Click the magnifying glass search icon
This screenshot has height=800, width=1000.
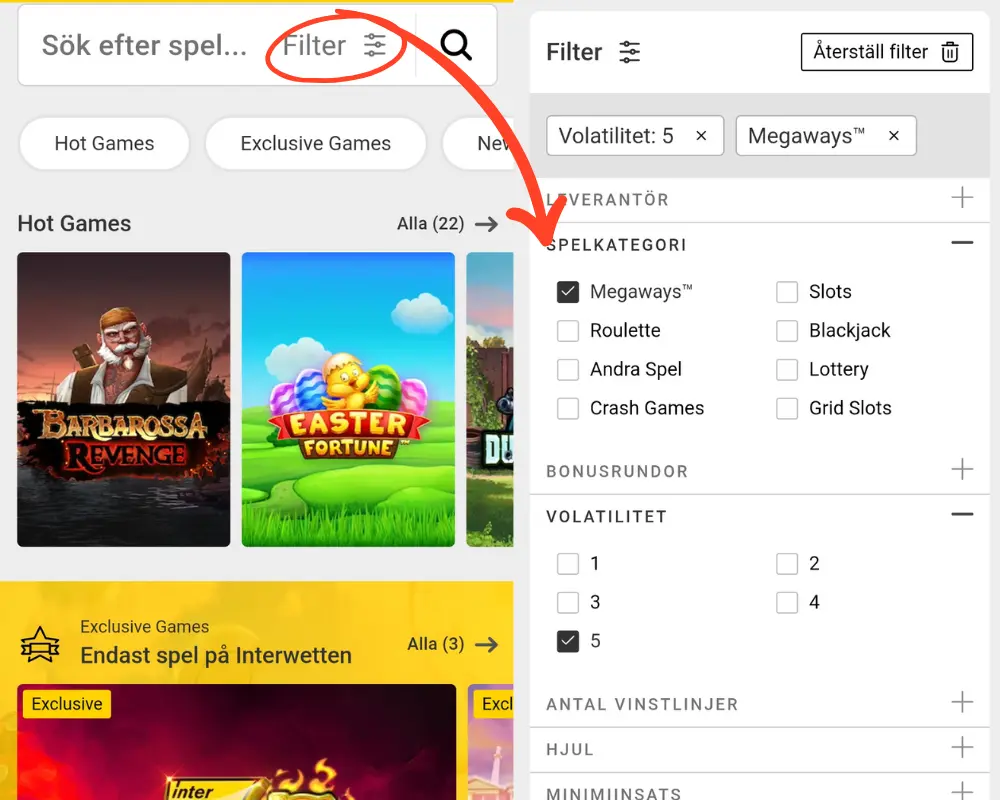tap(456, 45)
